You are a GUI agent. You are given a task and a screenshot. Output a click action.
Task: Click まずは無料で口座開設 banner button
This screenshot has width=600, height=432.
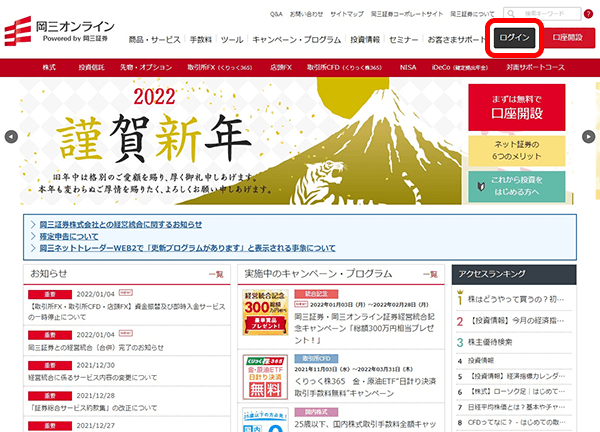click(517, 108)
